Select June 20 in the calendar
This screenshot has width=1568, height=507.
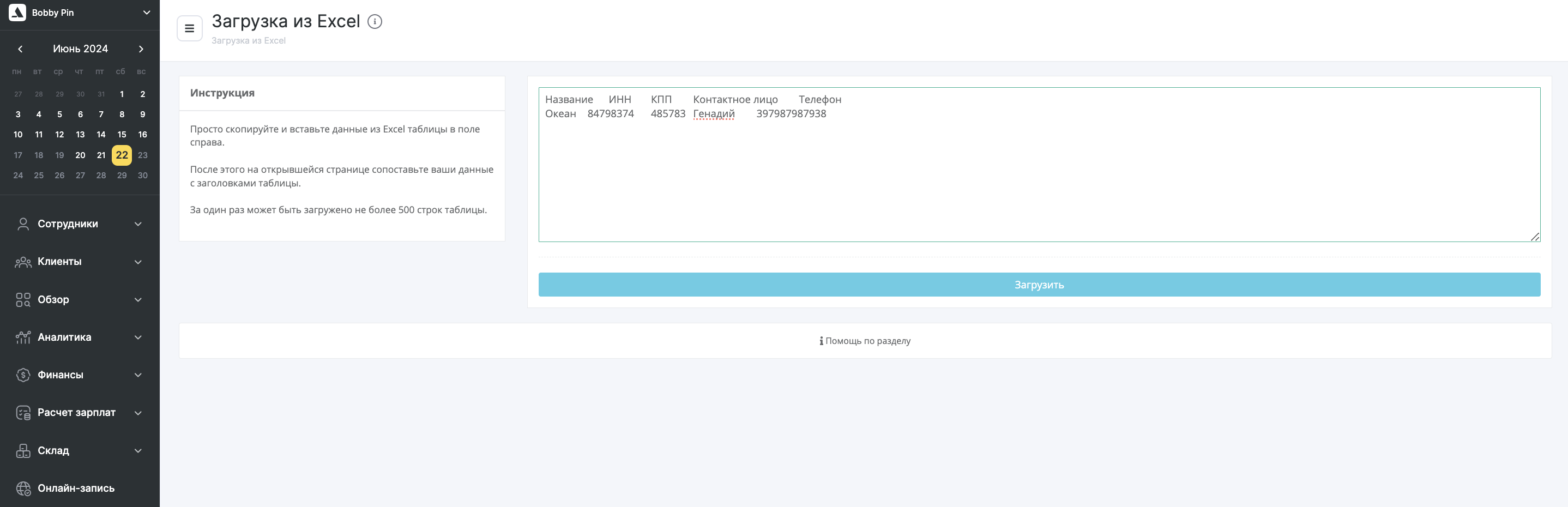pos(80,155)
